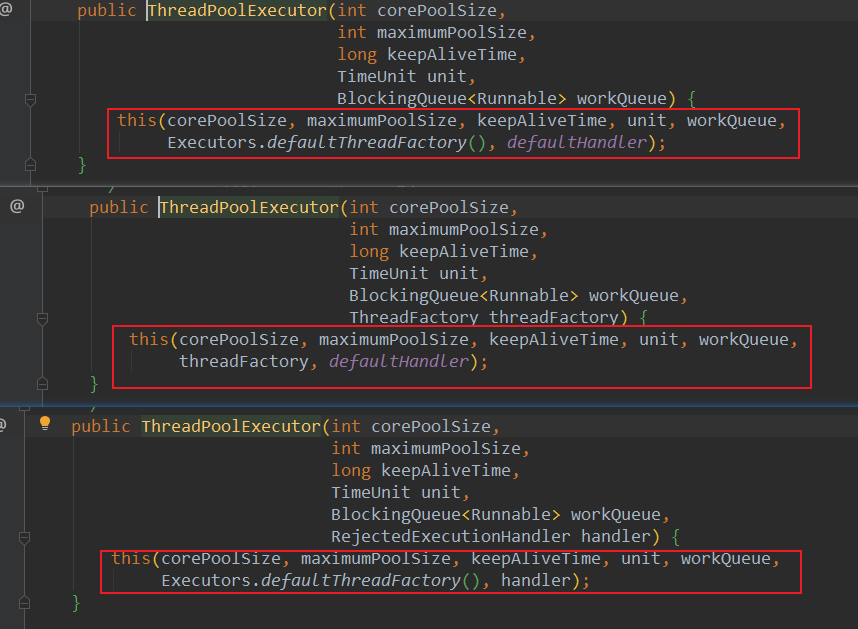Image resolution: width=858 pixels, height=629 pixels.
Task: Click 'defaultHandler' following 'Executors.defaultThreadFactory()'
Action: point(577,142)
